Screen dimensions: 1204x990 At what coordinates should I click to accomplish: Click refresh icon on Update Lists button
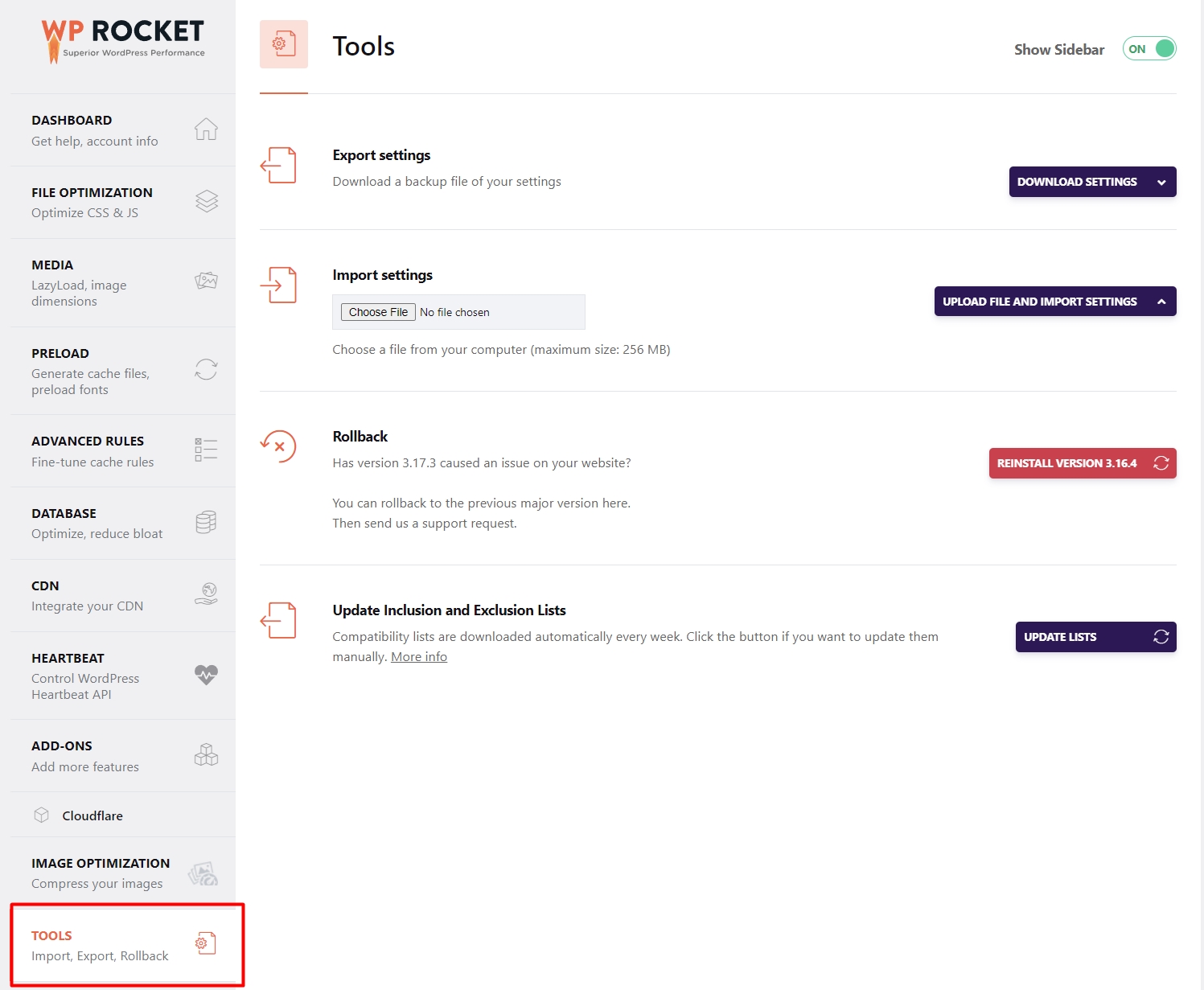coord(1161,637)
